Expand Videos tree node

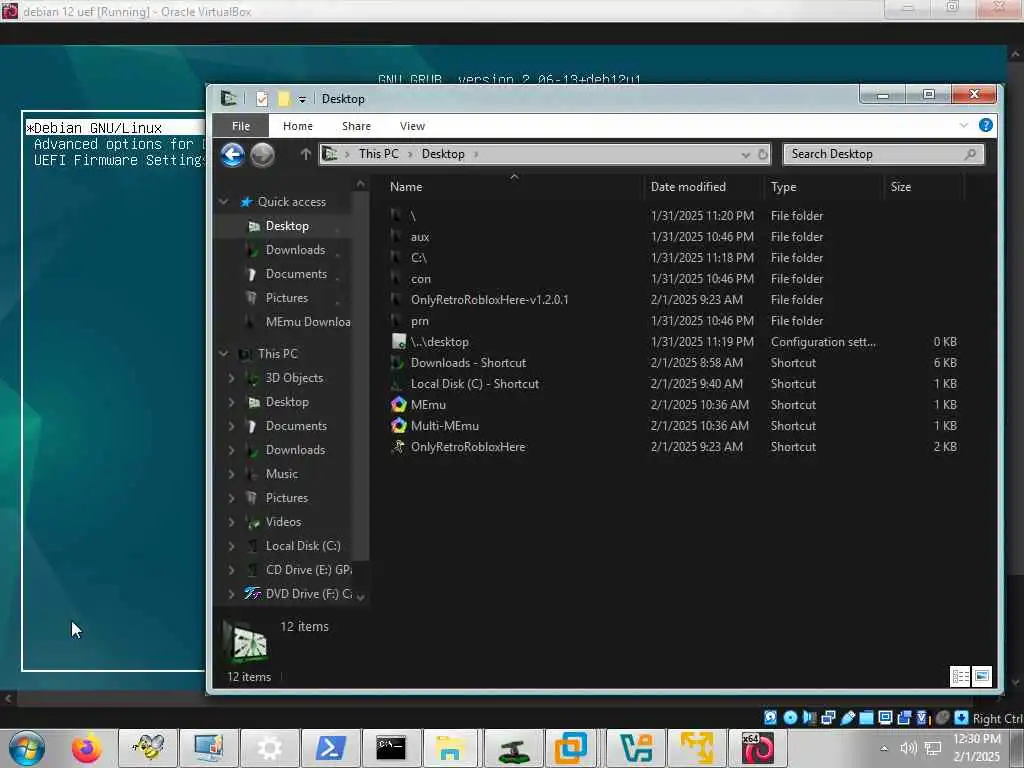tap(231, 522)
